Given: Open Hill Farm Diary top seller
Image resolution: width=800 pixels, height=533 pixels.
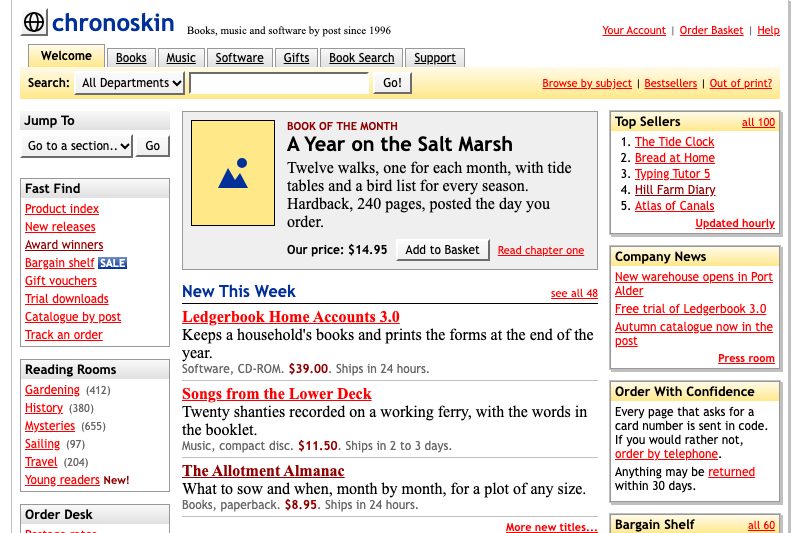Looking at the screenshot, I should [675, 190].
